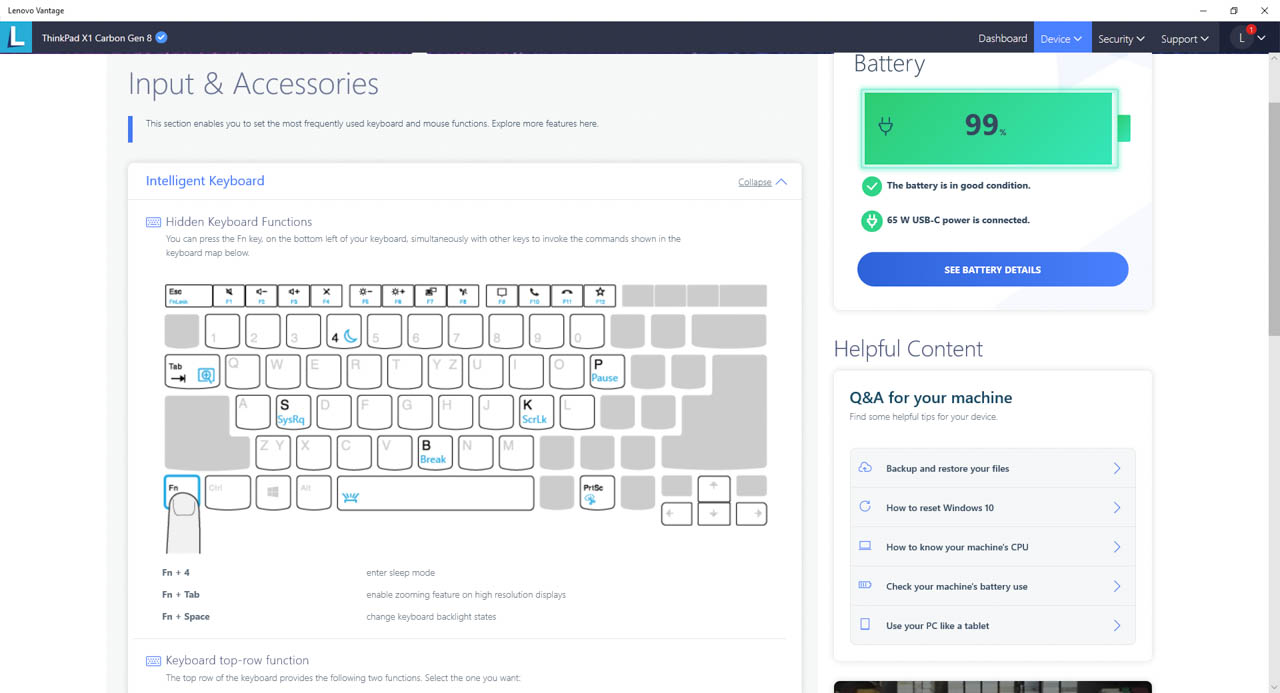Click the user profile avatar with notification badge

click(x=1243, y=38)
